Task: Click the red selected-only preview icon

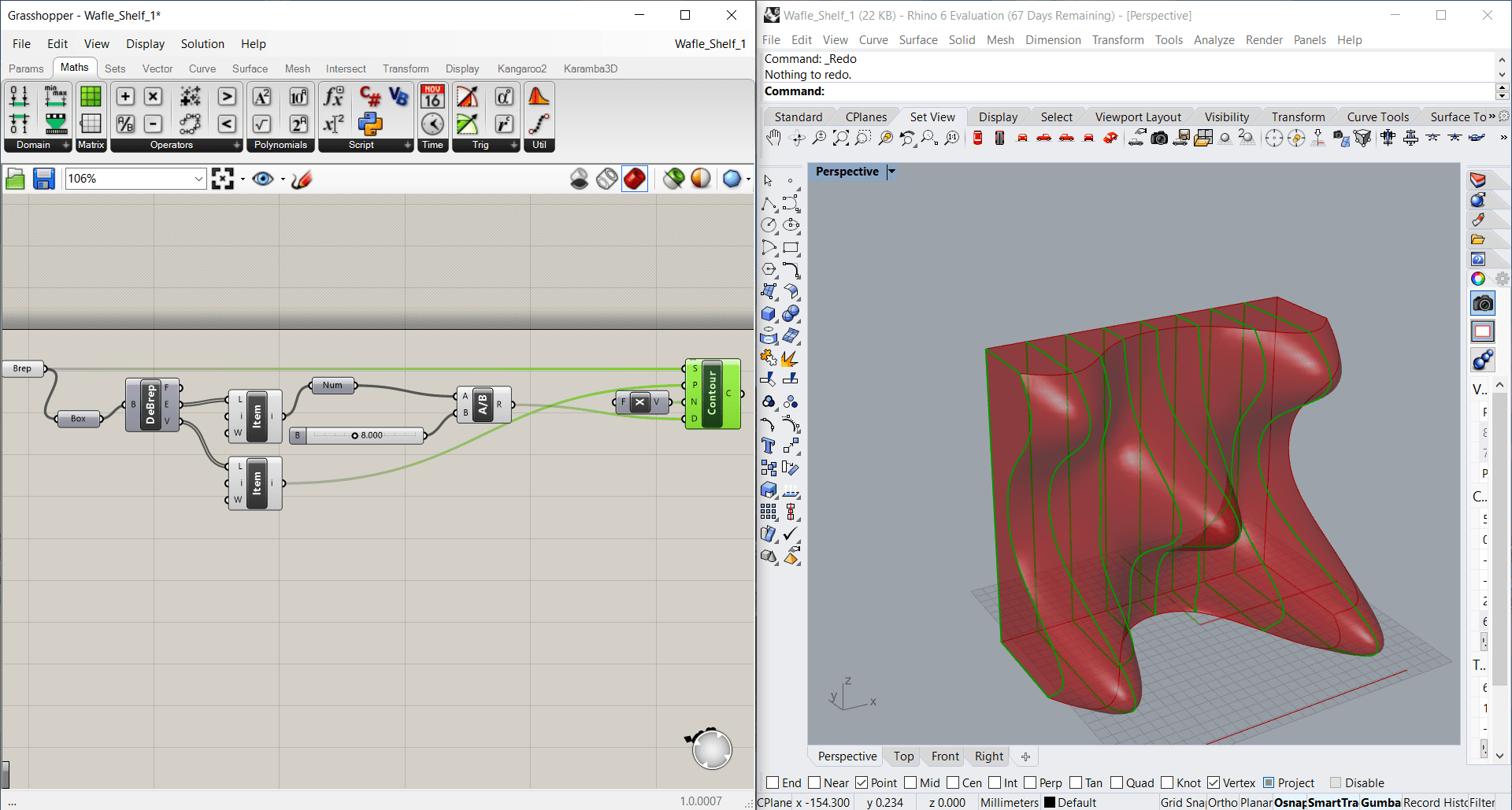Action: point(635,179)
